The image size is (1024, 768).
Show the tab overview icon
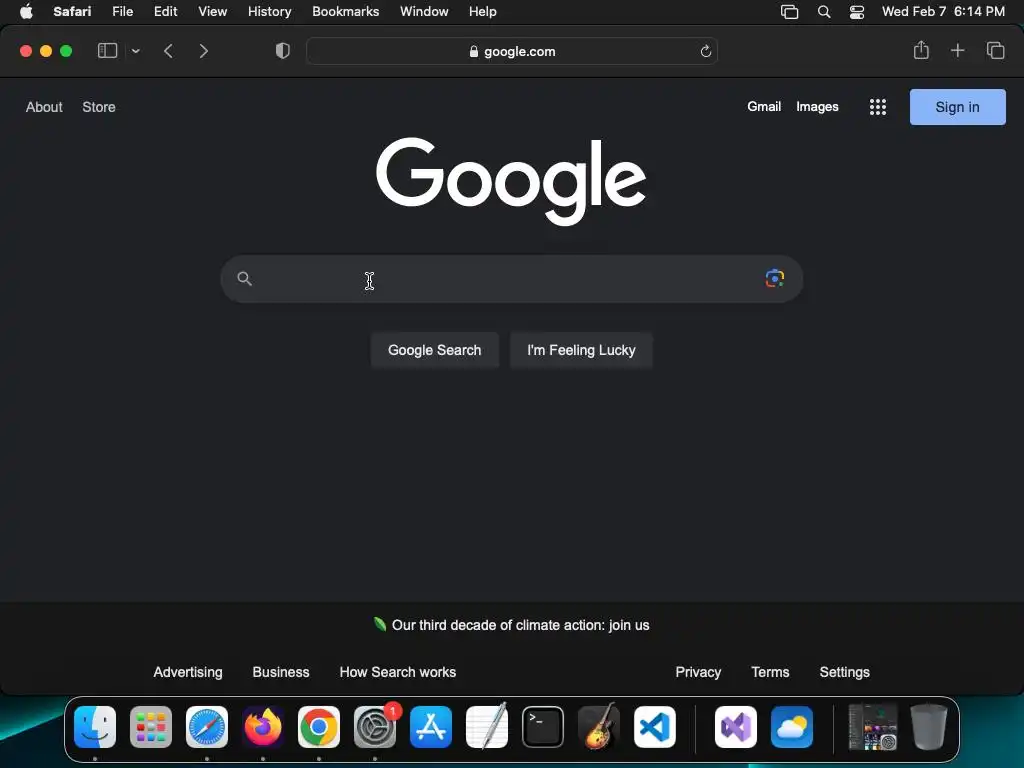pos(995,50)
